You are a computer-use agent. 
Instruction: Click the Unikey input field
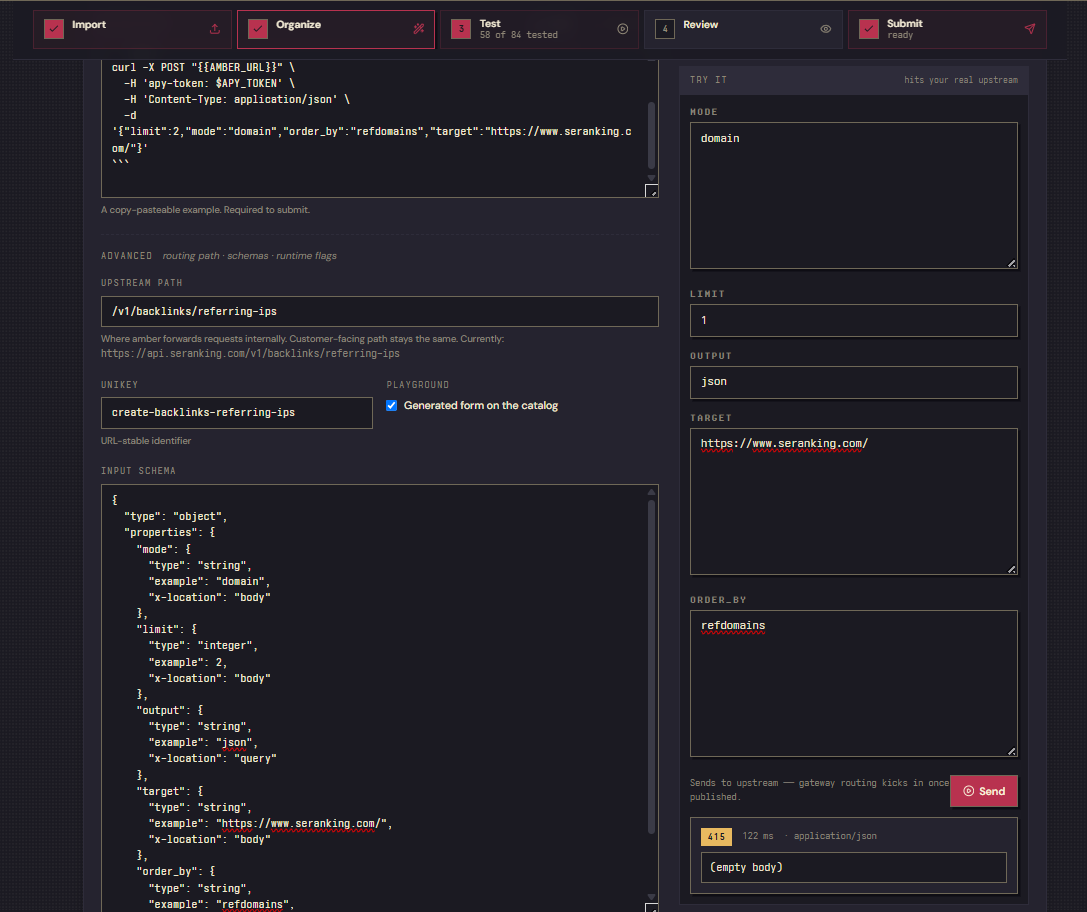(236, 412)
